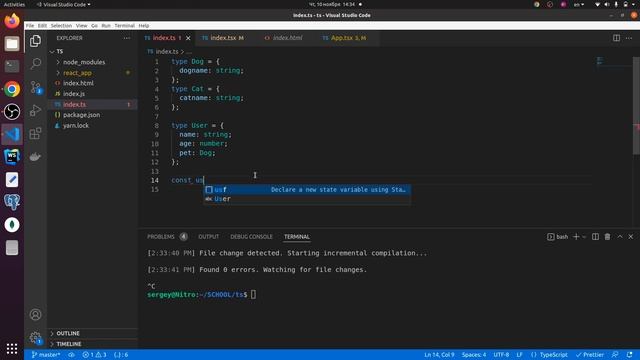The image size is (640, 360).
Task: Open MongoDB Compass from the dock
Action: pos(12,225)
